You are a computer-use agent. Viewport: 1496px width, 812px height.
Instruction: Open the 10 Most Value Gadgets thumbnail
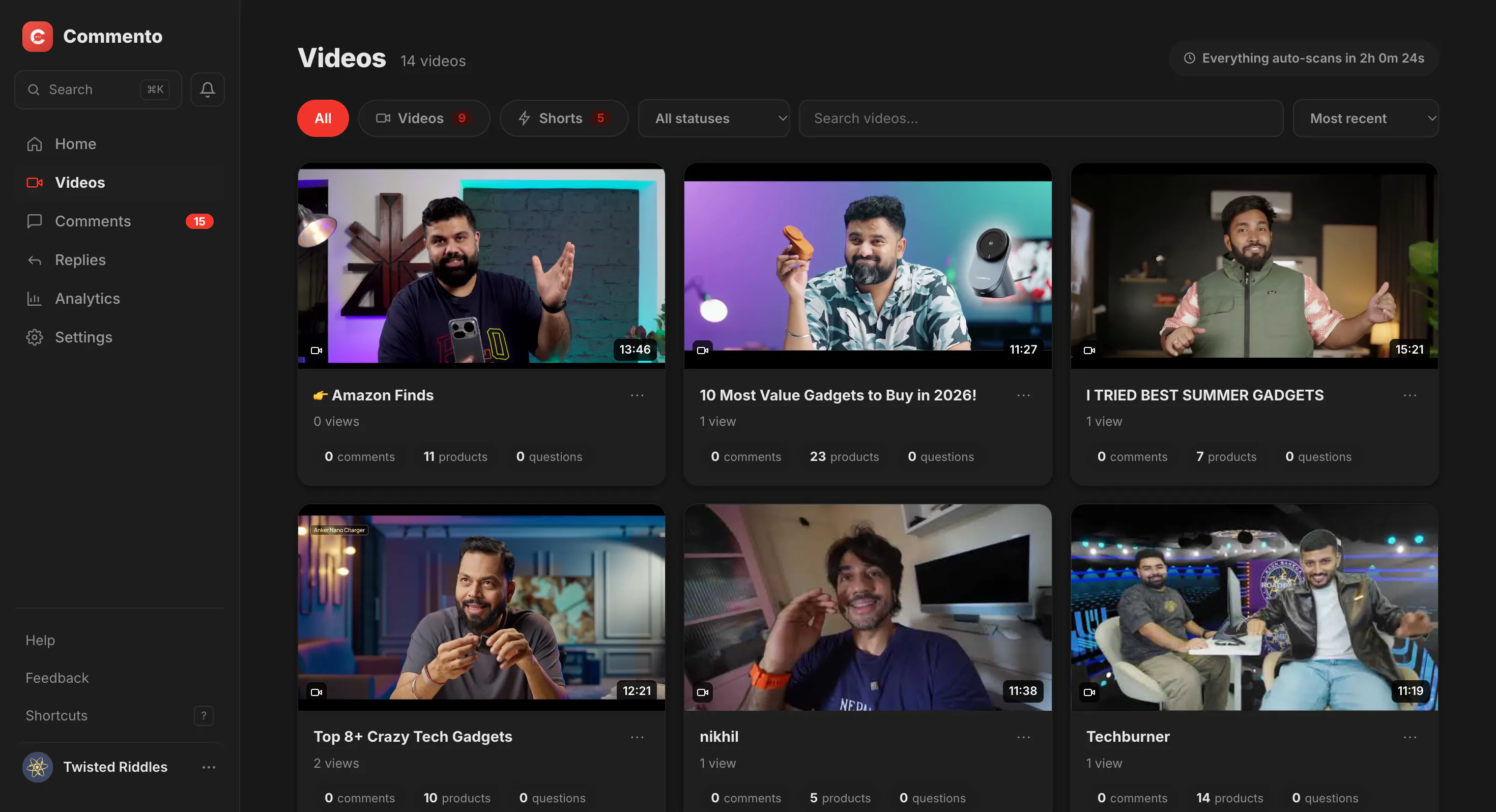point(868,266)
